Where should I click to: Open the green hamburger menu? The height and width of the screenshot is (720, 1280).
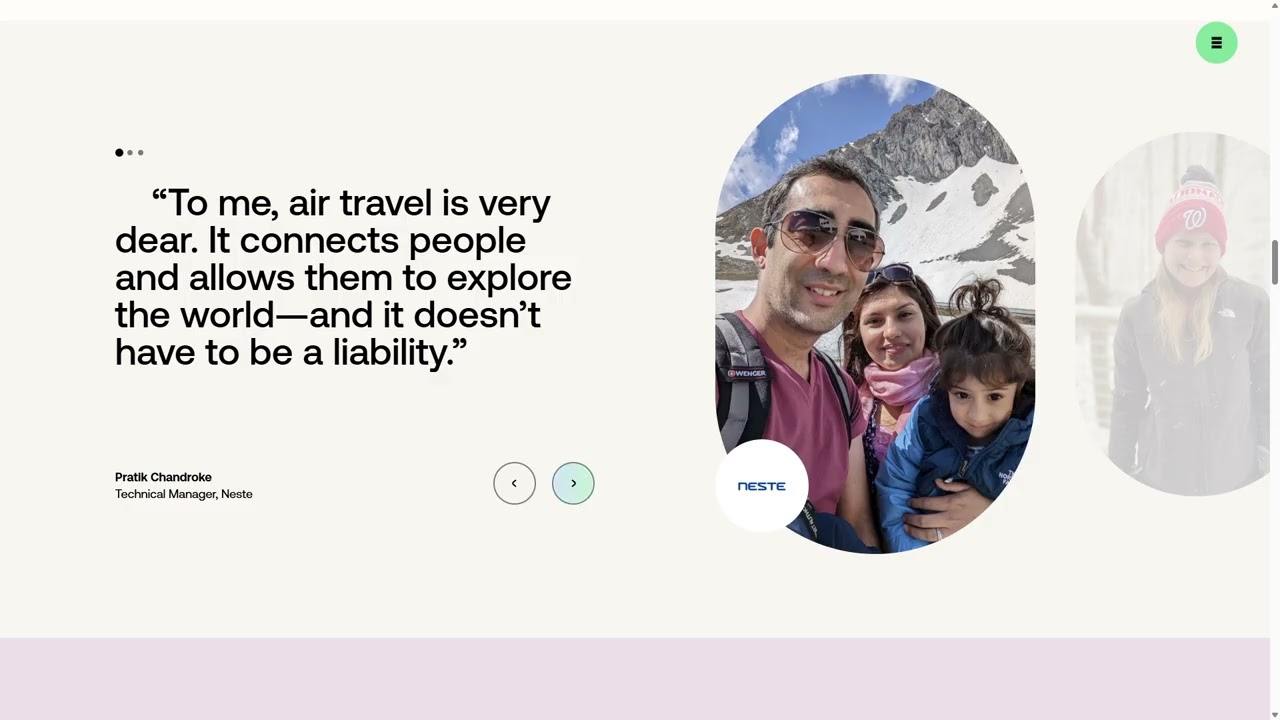1216,42
